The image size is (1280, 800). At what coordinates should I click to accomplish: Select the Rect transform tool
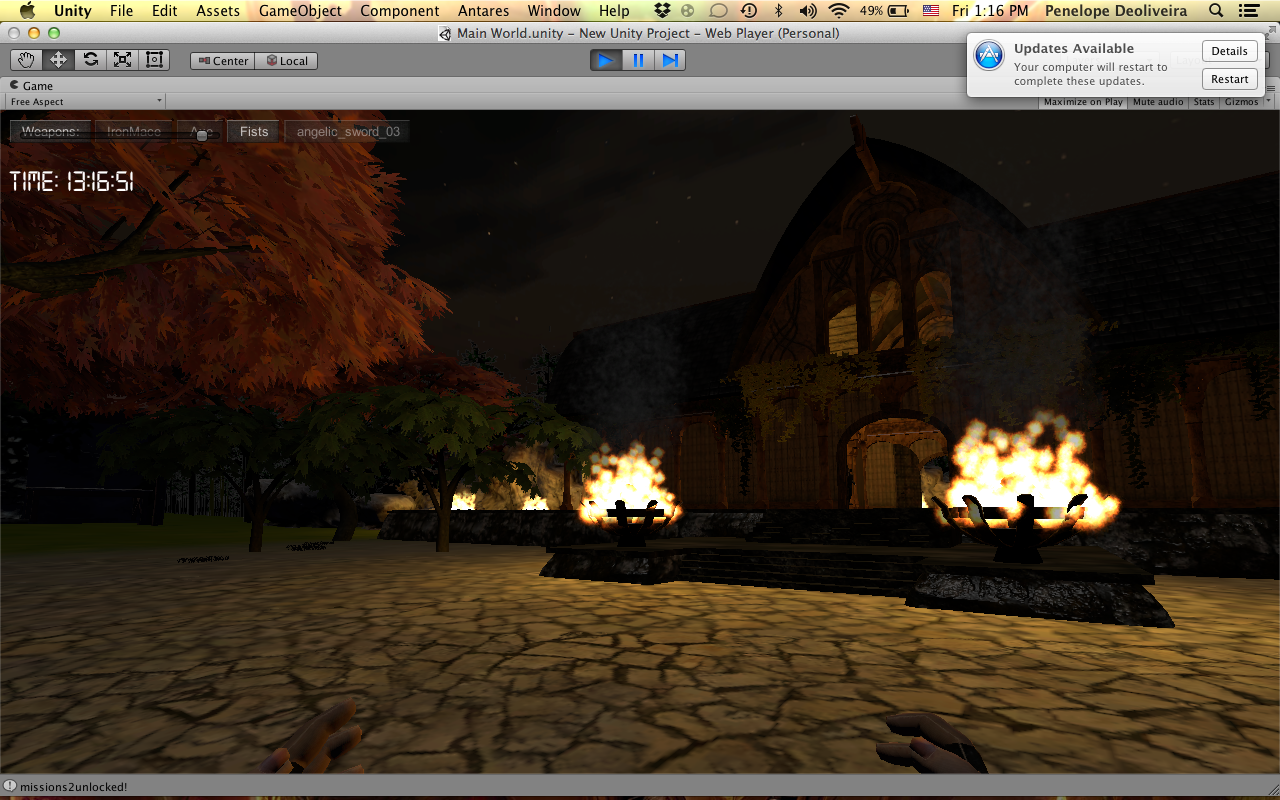pyautogui.click(x=154, y=60)
